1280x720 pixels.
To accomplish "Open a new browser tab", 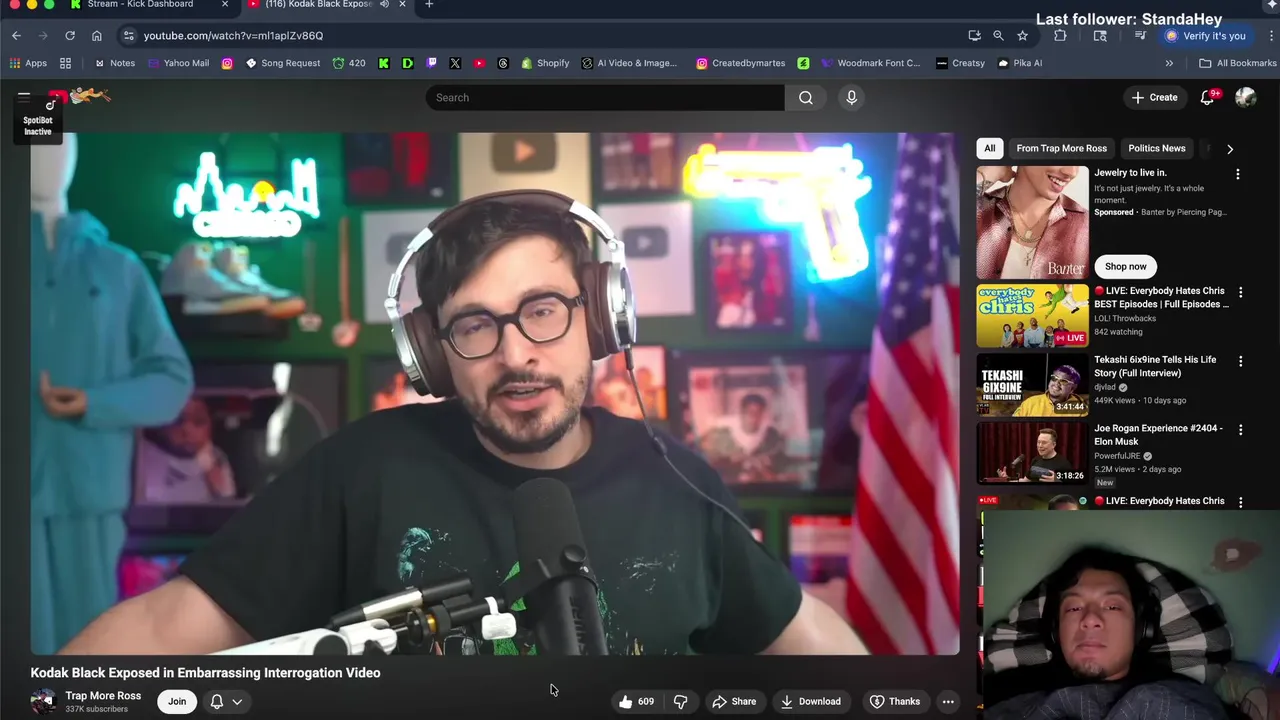I will pos(429,5).
